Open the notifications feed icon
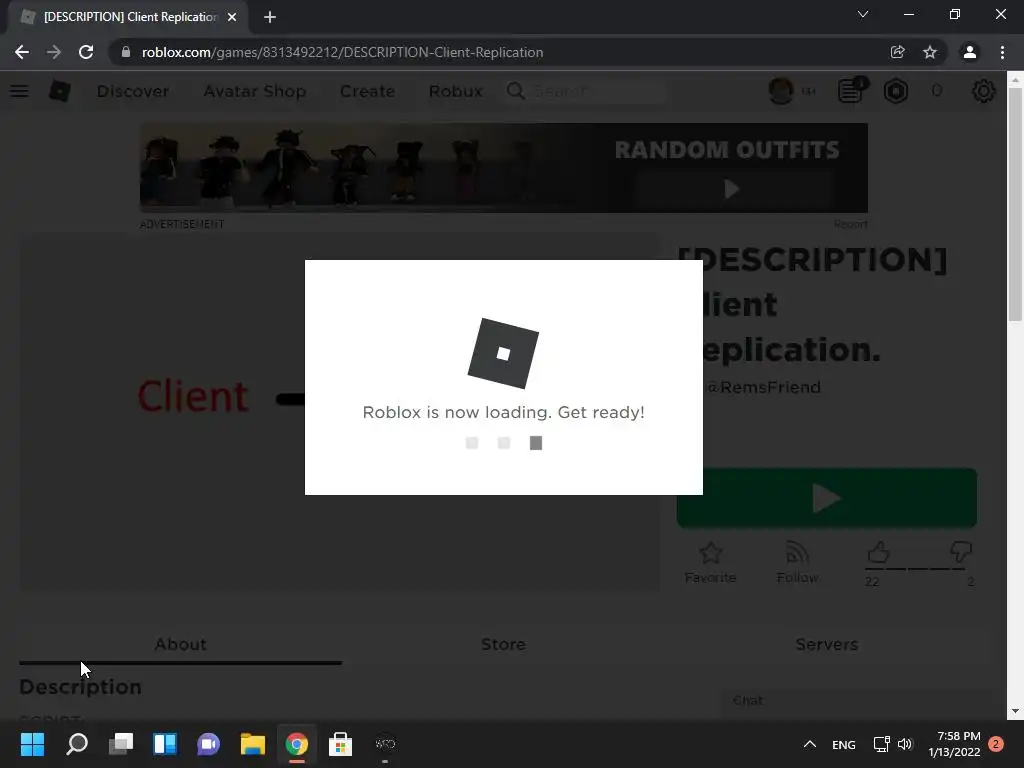This screenshot has width=1024, height=768. (851, 91)
